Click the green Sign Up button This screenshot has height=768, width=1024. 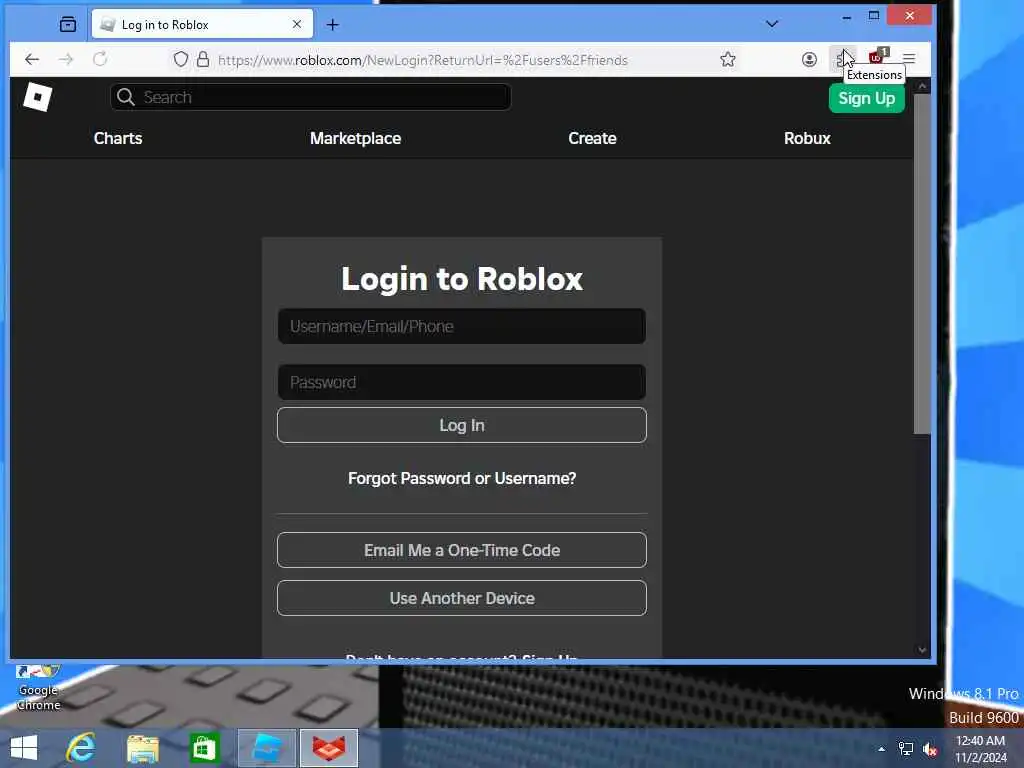[867, 99]
